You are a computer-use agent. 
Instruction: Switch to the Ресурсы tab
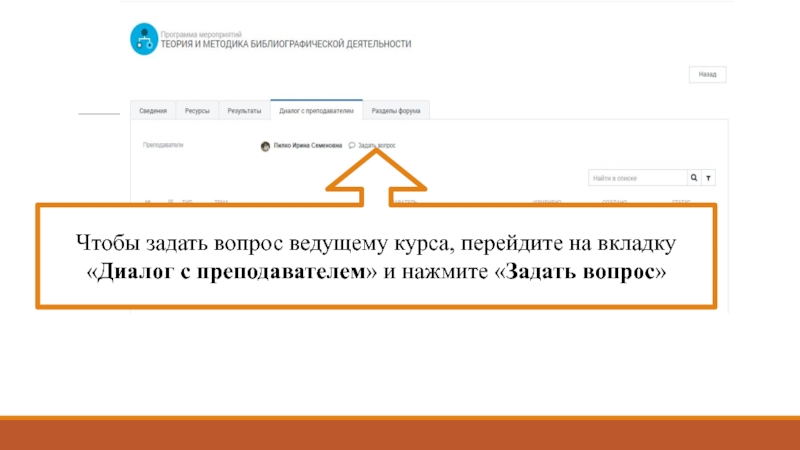point(197,111)
